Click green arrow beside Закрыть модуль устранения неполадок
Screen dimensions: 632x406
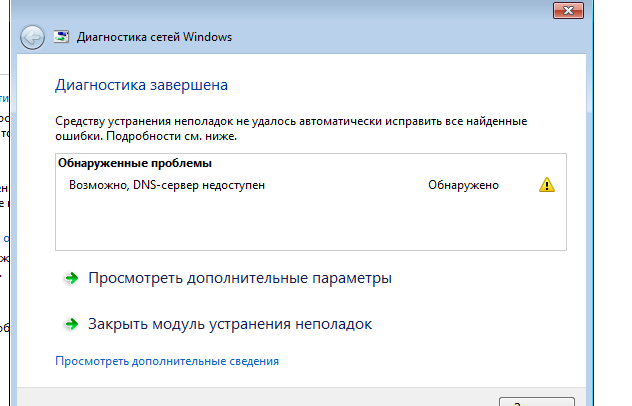[x=72, y=324]
